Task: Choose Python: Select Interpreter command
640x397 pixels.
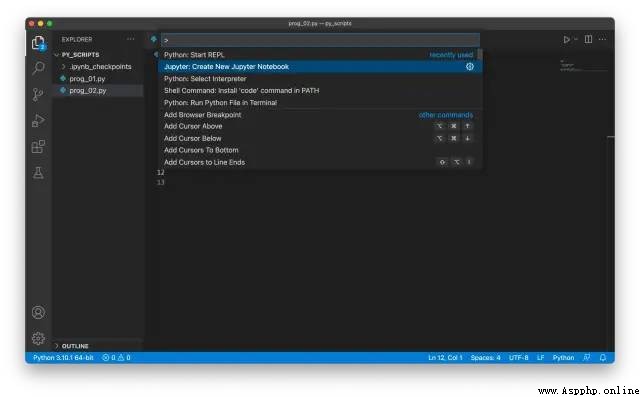Action: tap(320, 79)
